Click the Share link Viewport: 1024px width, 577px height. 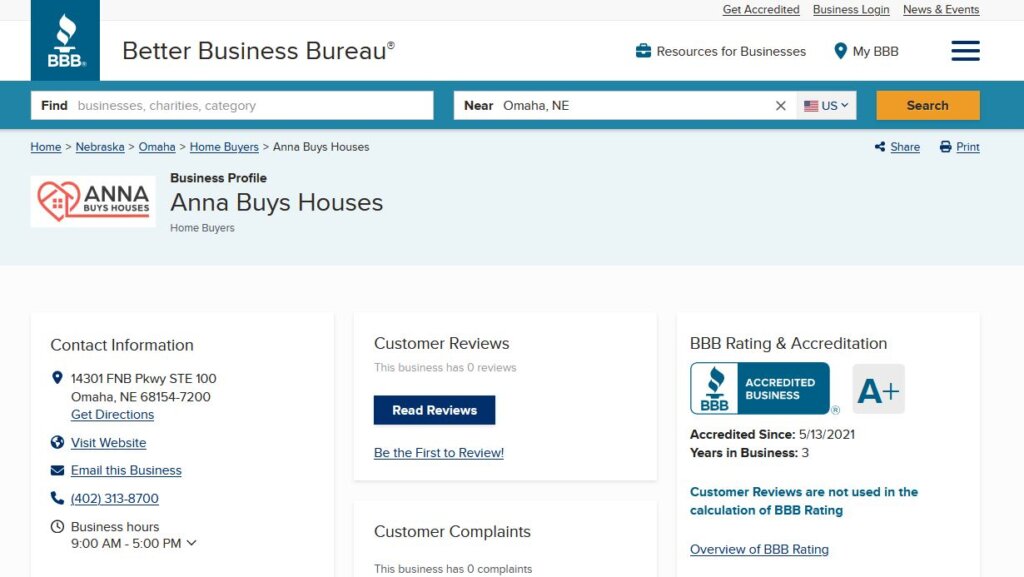click(x=905, y=147)
